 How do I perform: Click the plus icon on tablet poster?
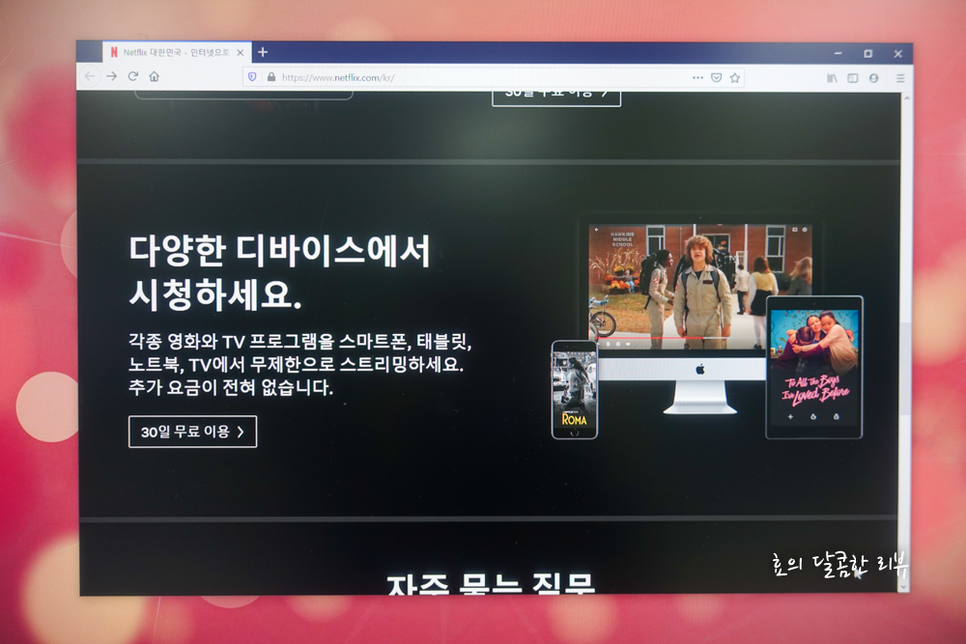pos(790,417)
